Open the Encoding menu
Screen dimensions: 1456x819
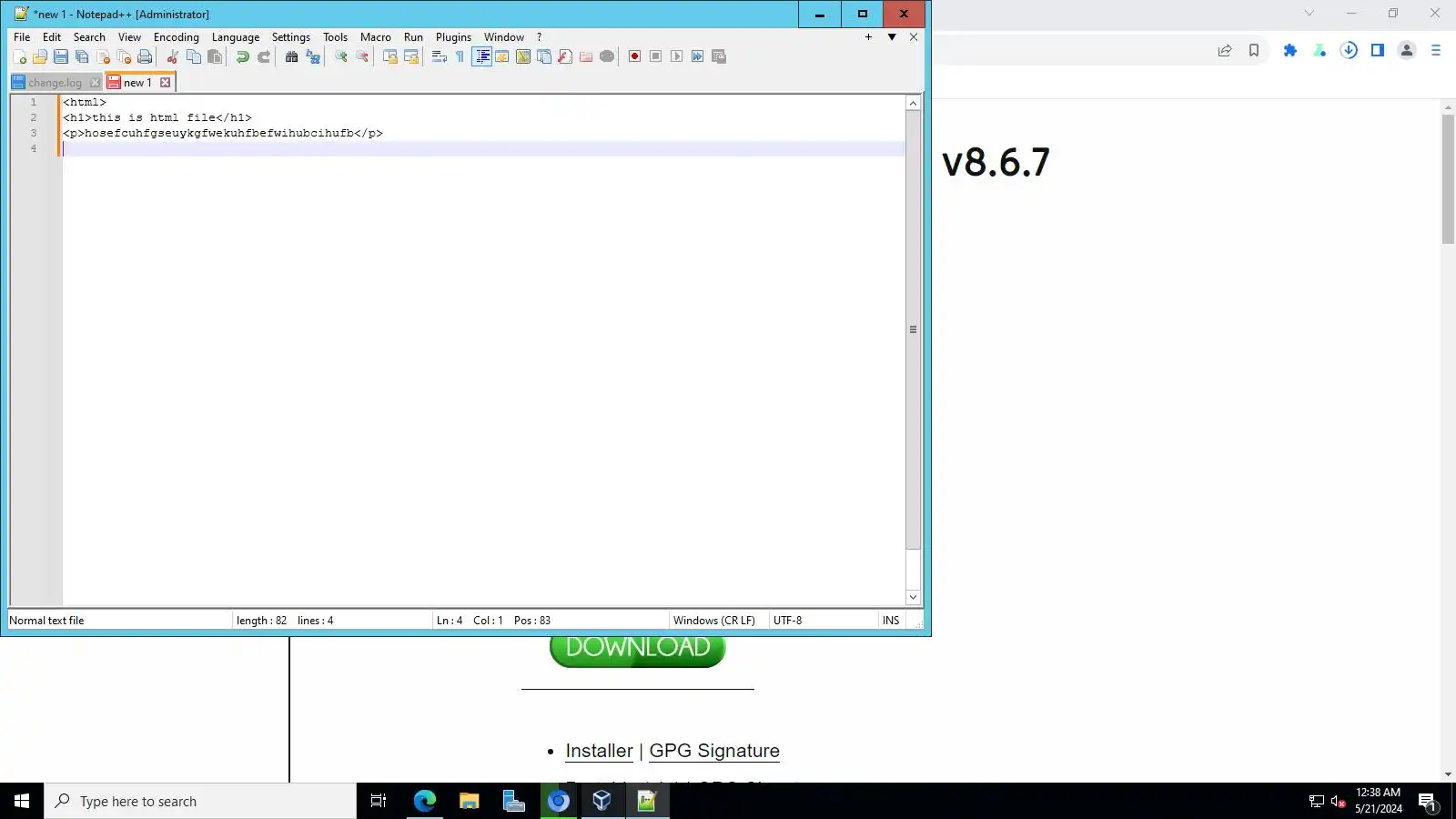click(176, 37)
